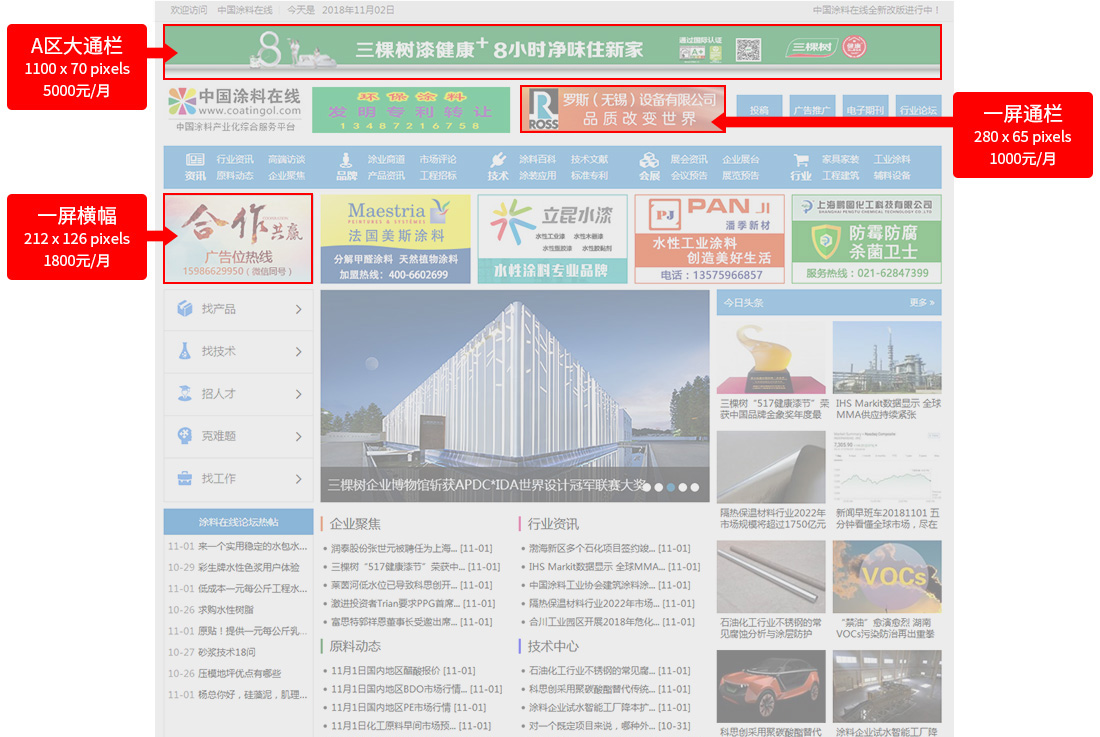Click the 会展 cubes icon in navigation
The image size is (1100, 737).
pyautogui.click(x=649, y=160)
